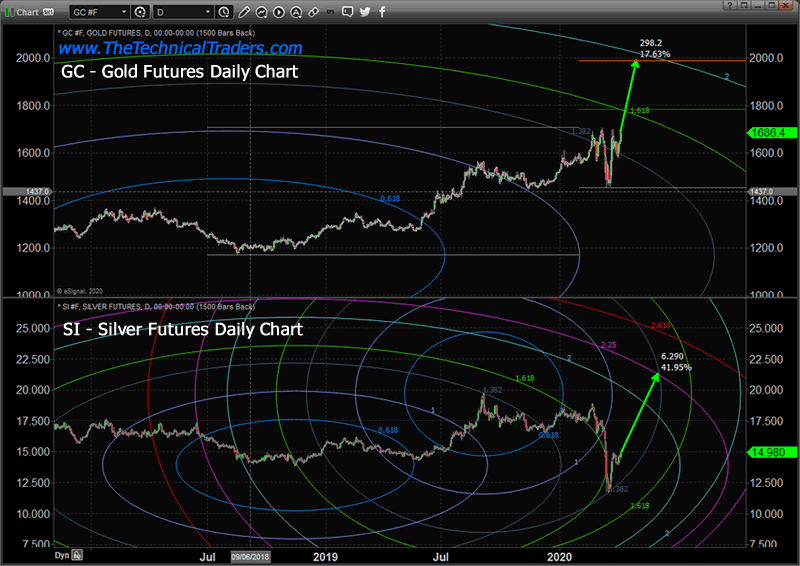The width and height of the screenshot is (800, 566).
Task: Click the 298.2 gold projection label
Action: tap(651, 43)
